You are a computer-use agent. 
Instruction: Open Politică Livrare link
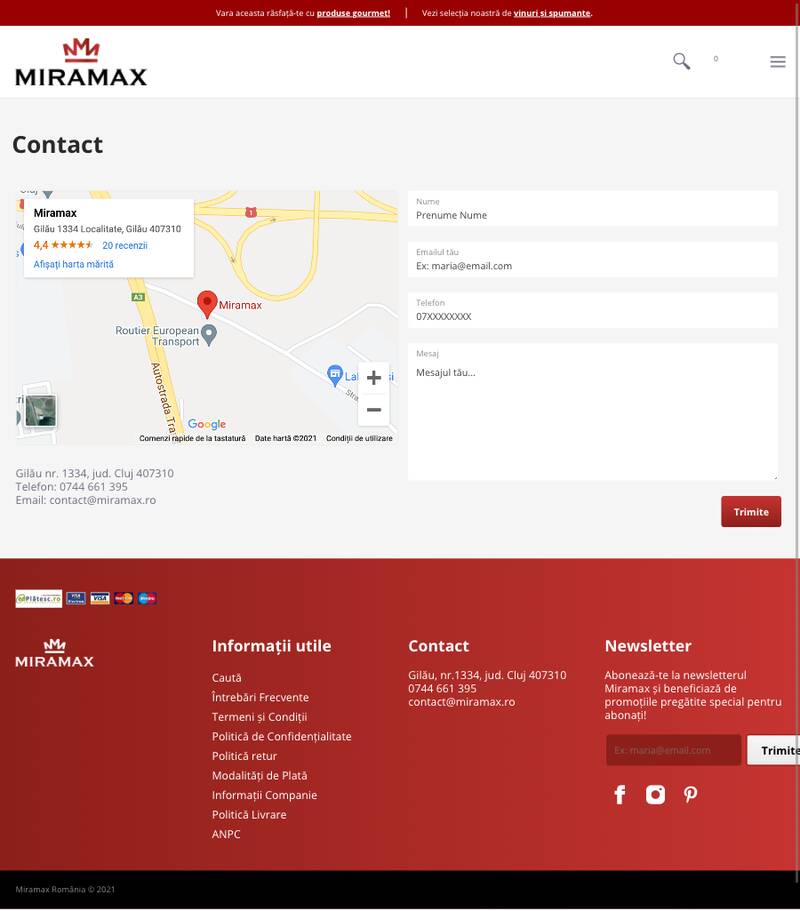pyautogui.click(x=249, y=815)
